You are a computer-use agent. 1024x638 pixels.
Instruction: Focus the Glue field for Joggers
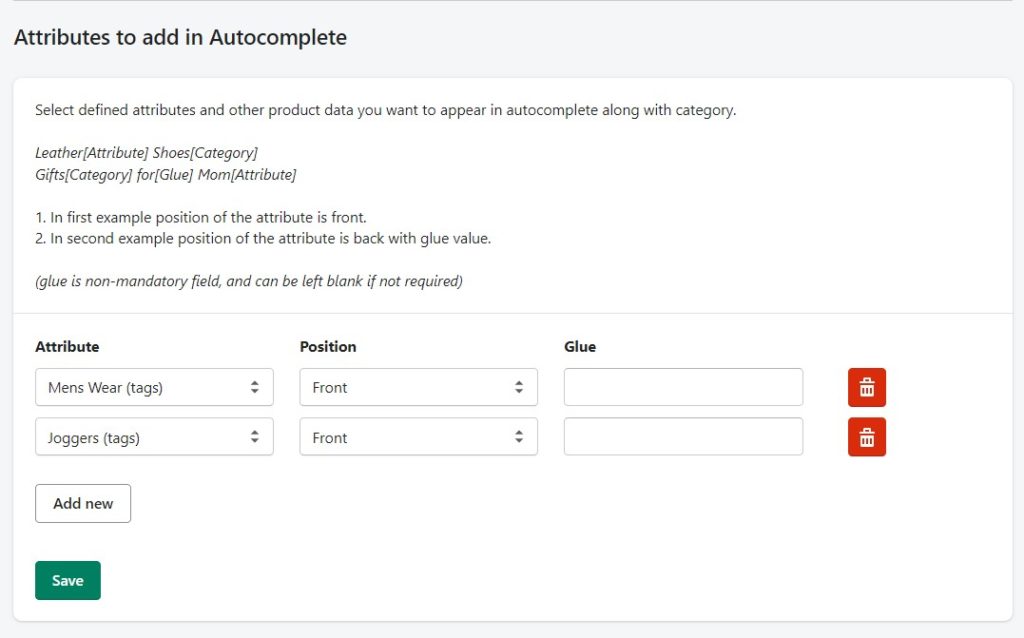pos(683,437)
